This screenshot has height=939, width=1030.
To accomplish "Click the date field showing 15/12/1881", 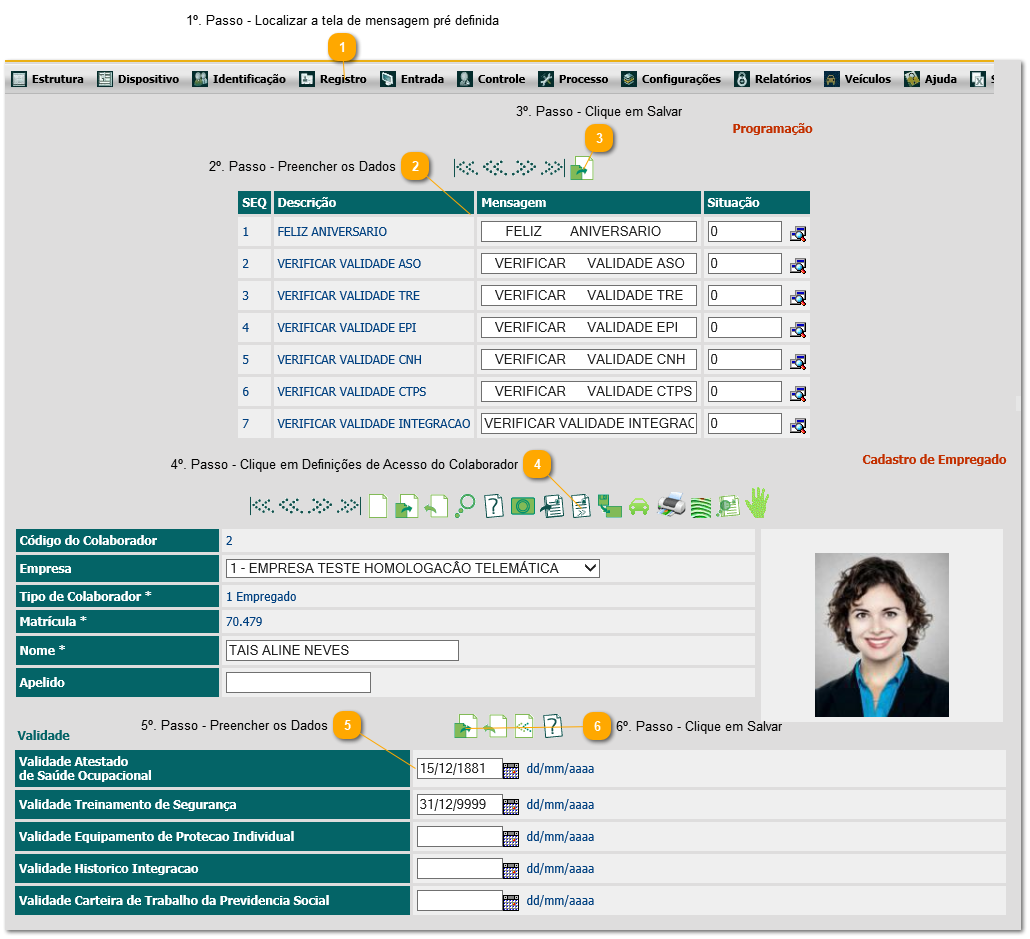I will coord(459,769).
